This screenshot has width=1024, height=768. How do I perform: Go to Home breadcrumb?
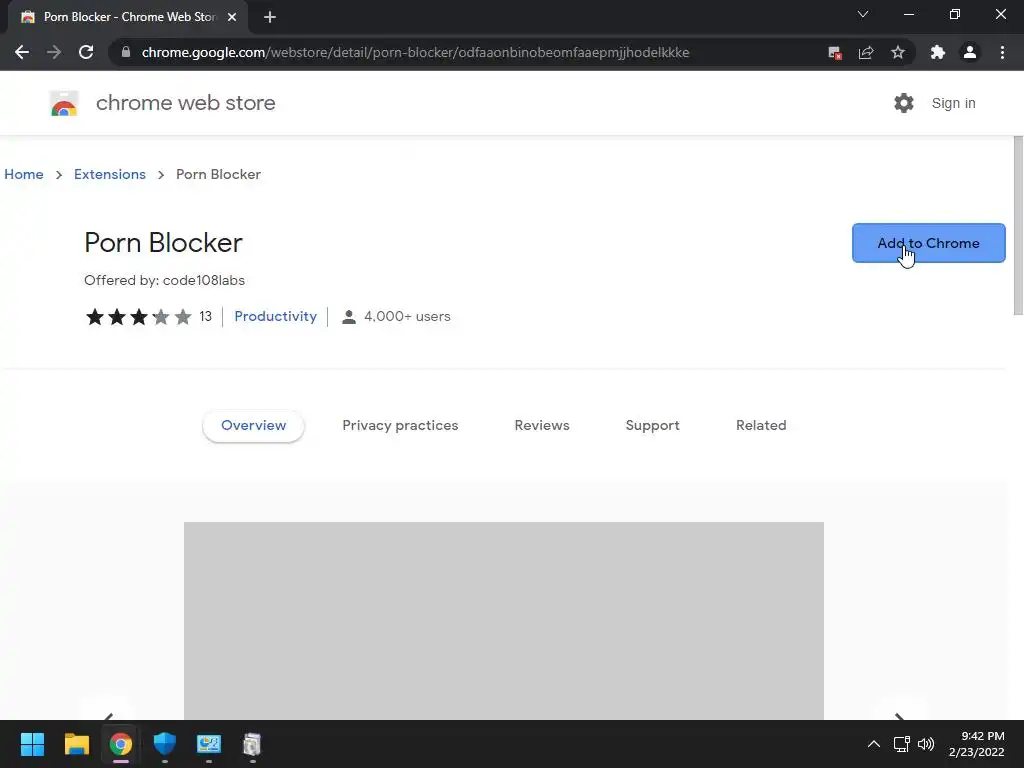(24, 174)
